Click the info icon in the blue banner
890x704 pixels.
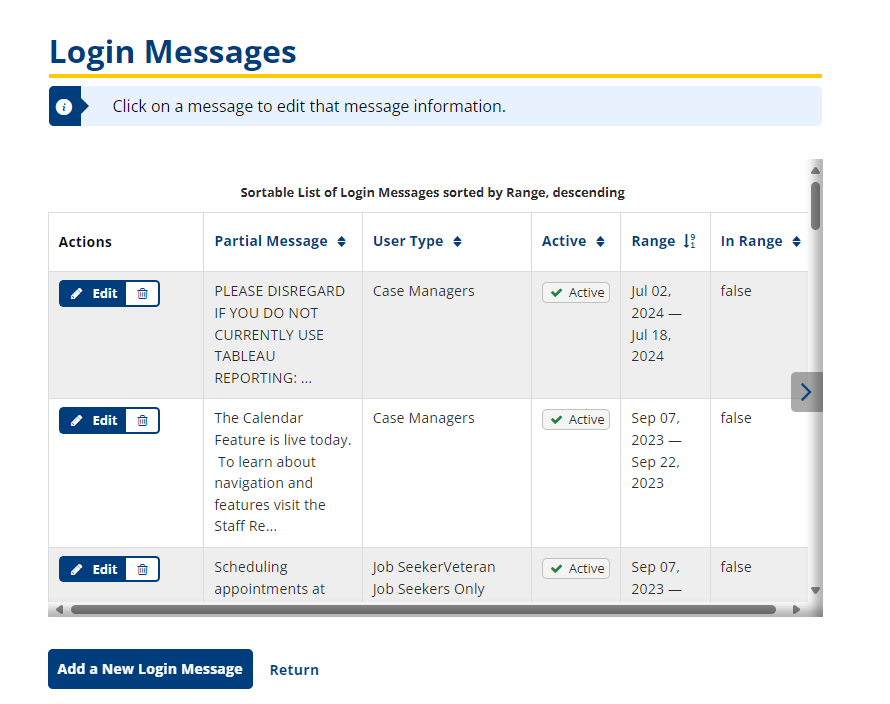point(64,106)
